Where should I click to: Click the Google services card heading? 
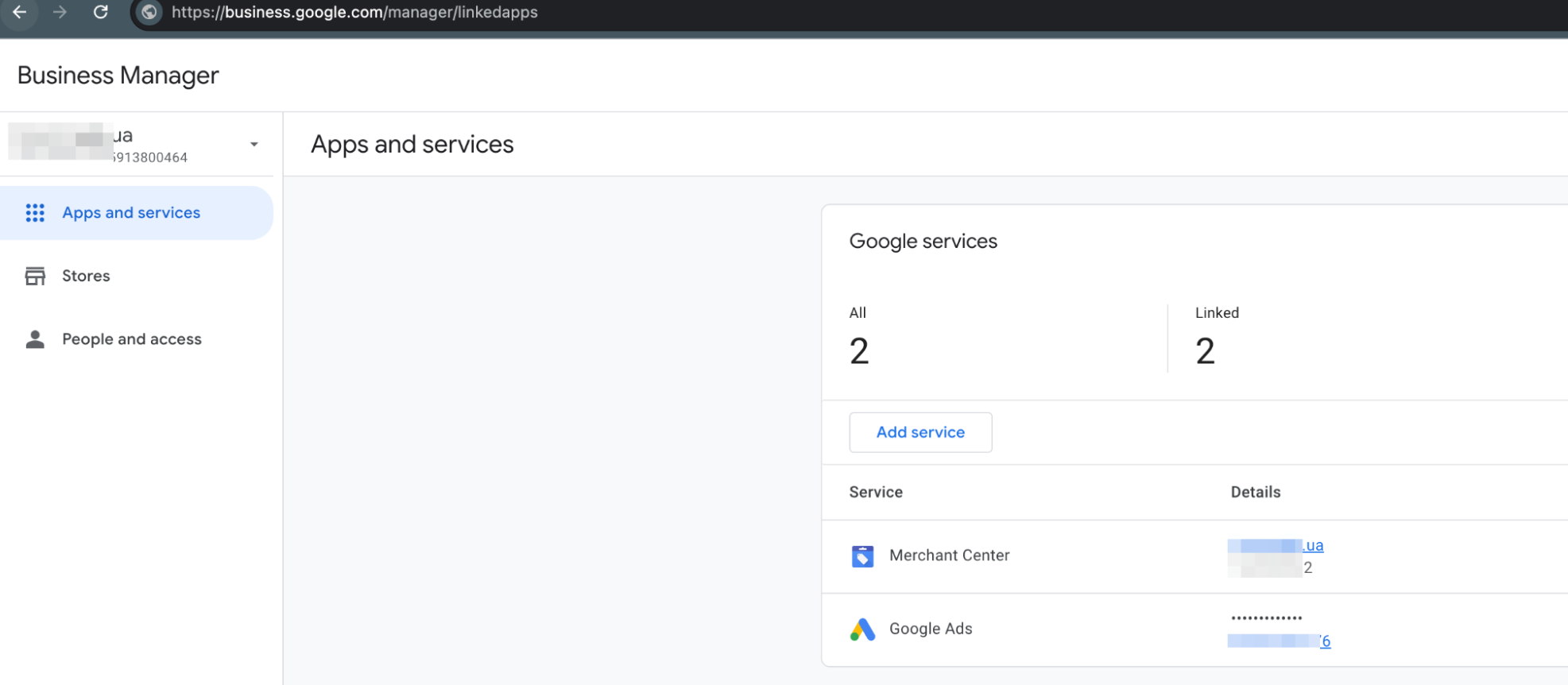(923, 241)
